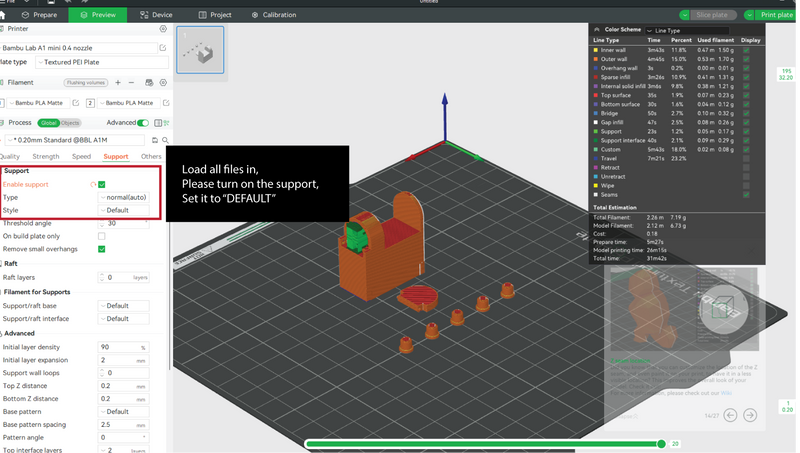
Task: Go to next tip arrow
Action: coord(750,415)
